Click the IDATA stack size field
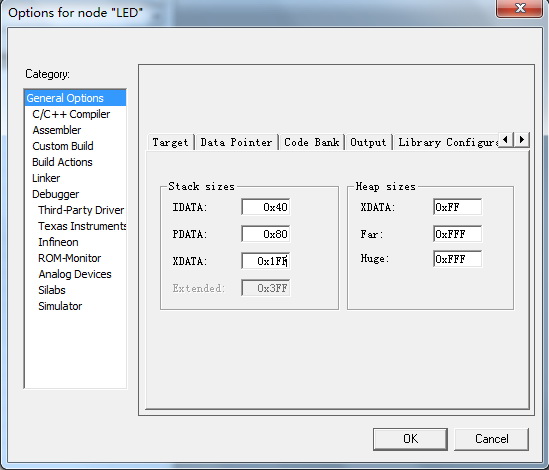Screen dimensions: 549x470 (x=266, y=207)
